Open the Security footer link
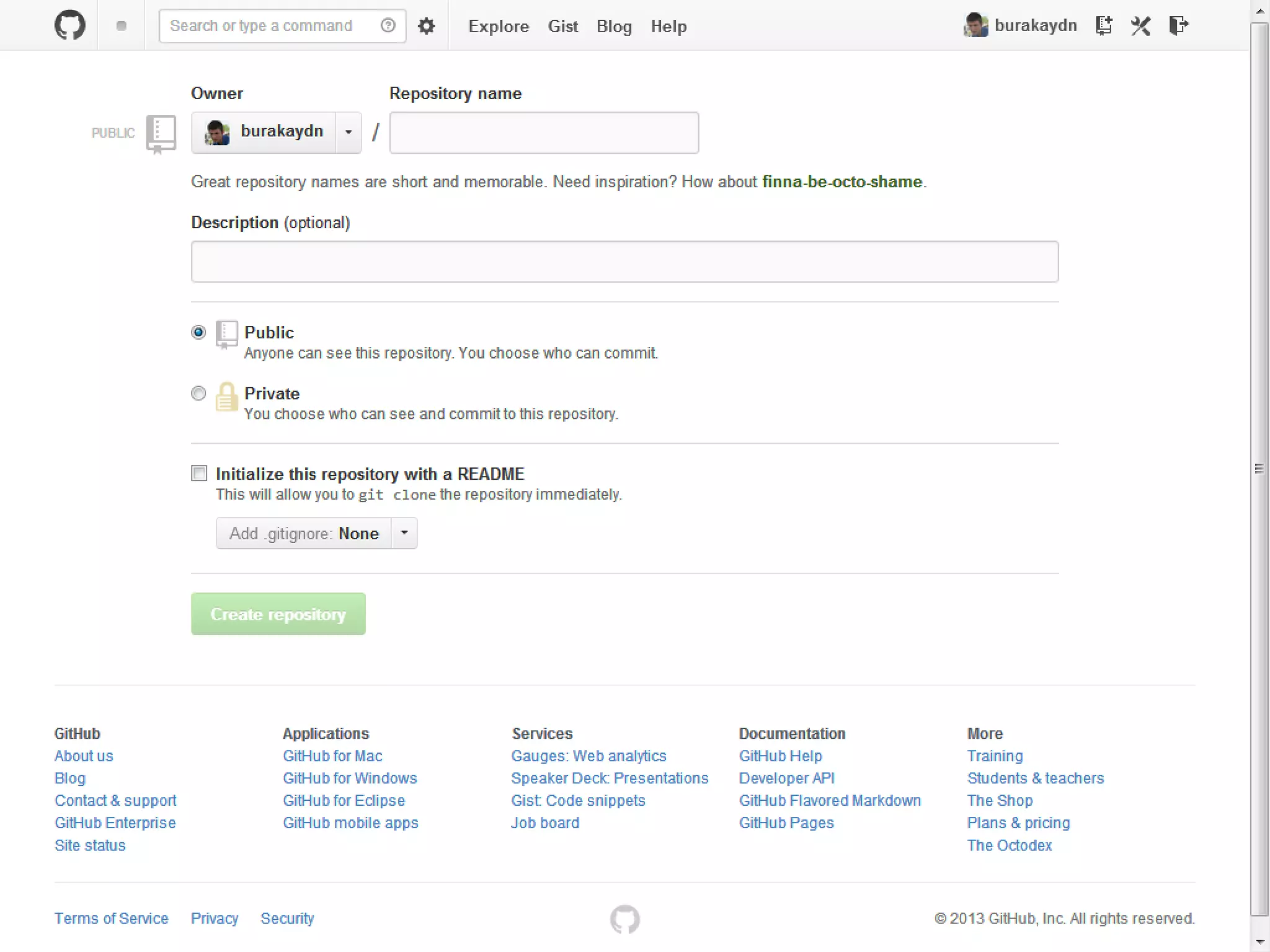This screenshot has height=952, width=1270. pos(287,919)
